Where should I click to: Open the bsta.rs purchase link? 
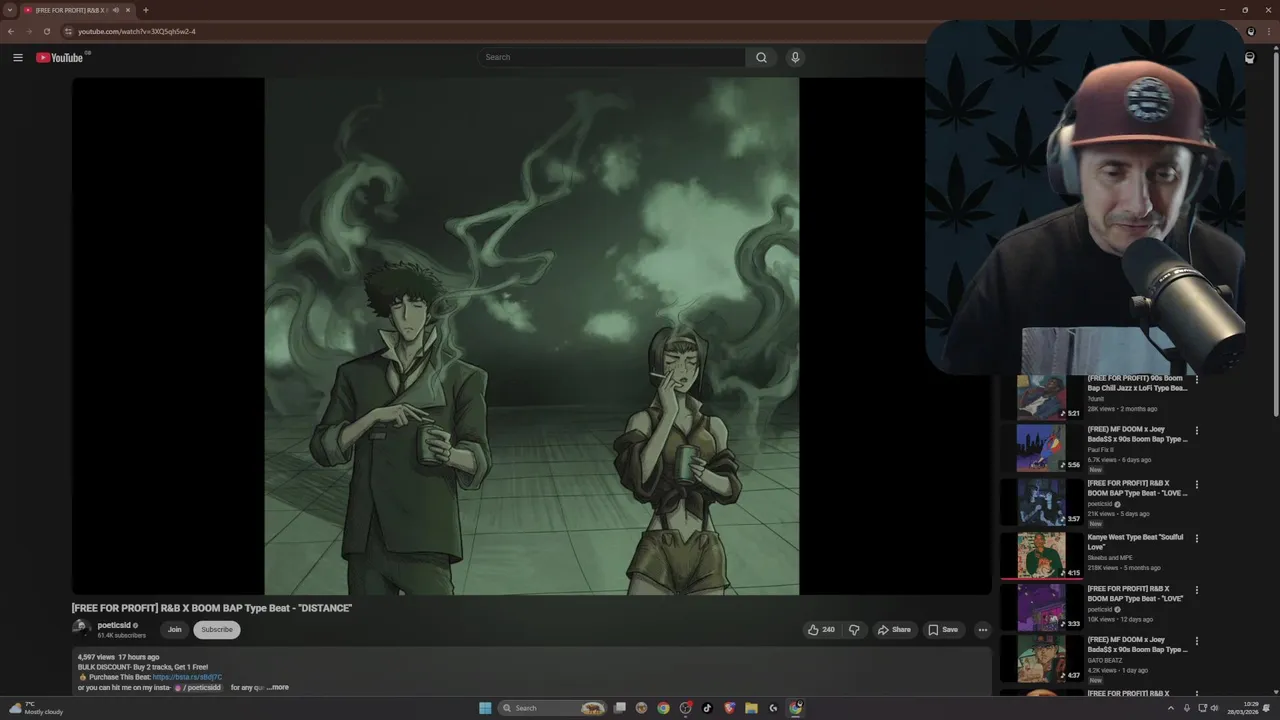(x=187, y=677)
